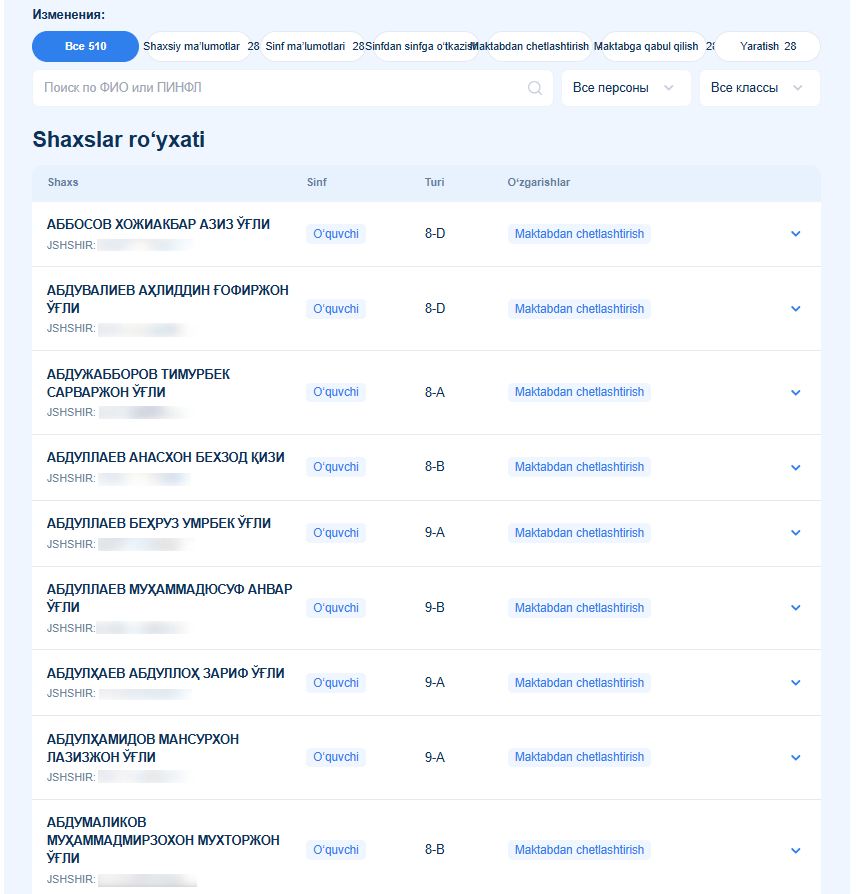Expand row АБДУВАЛИЕВ АҲЛИДДИН chevron
856x894 pixels.
pos(796,308)
